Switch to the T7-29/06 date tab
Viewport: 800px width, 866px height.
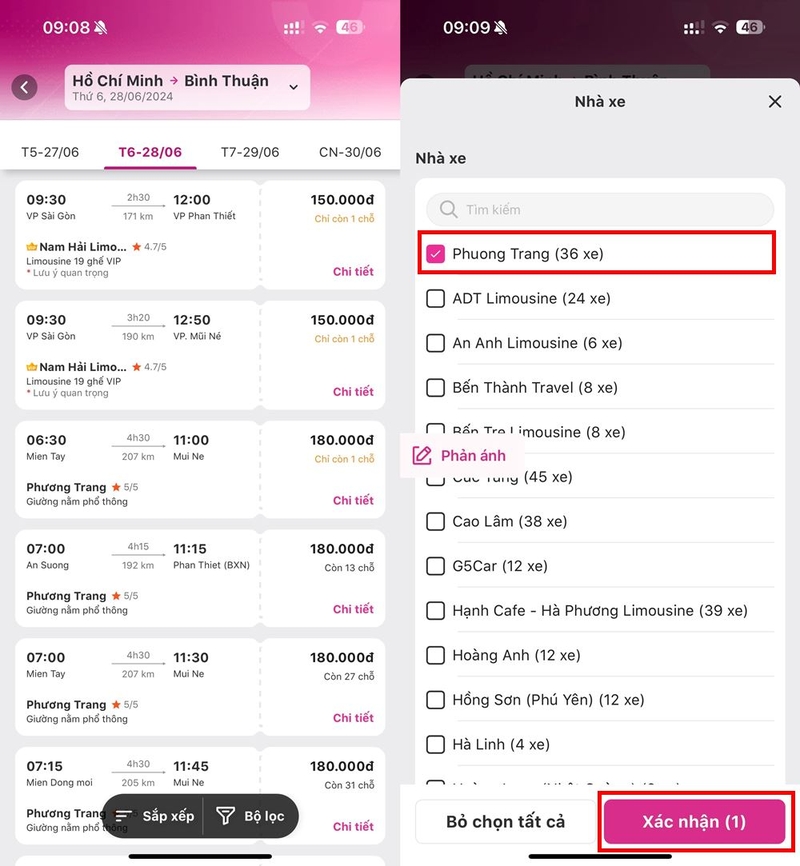[x=250, y=152]
